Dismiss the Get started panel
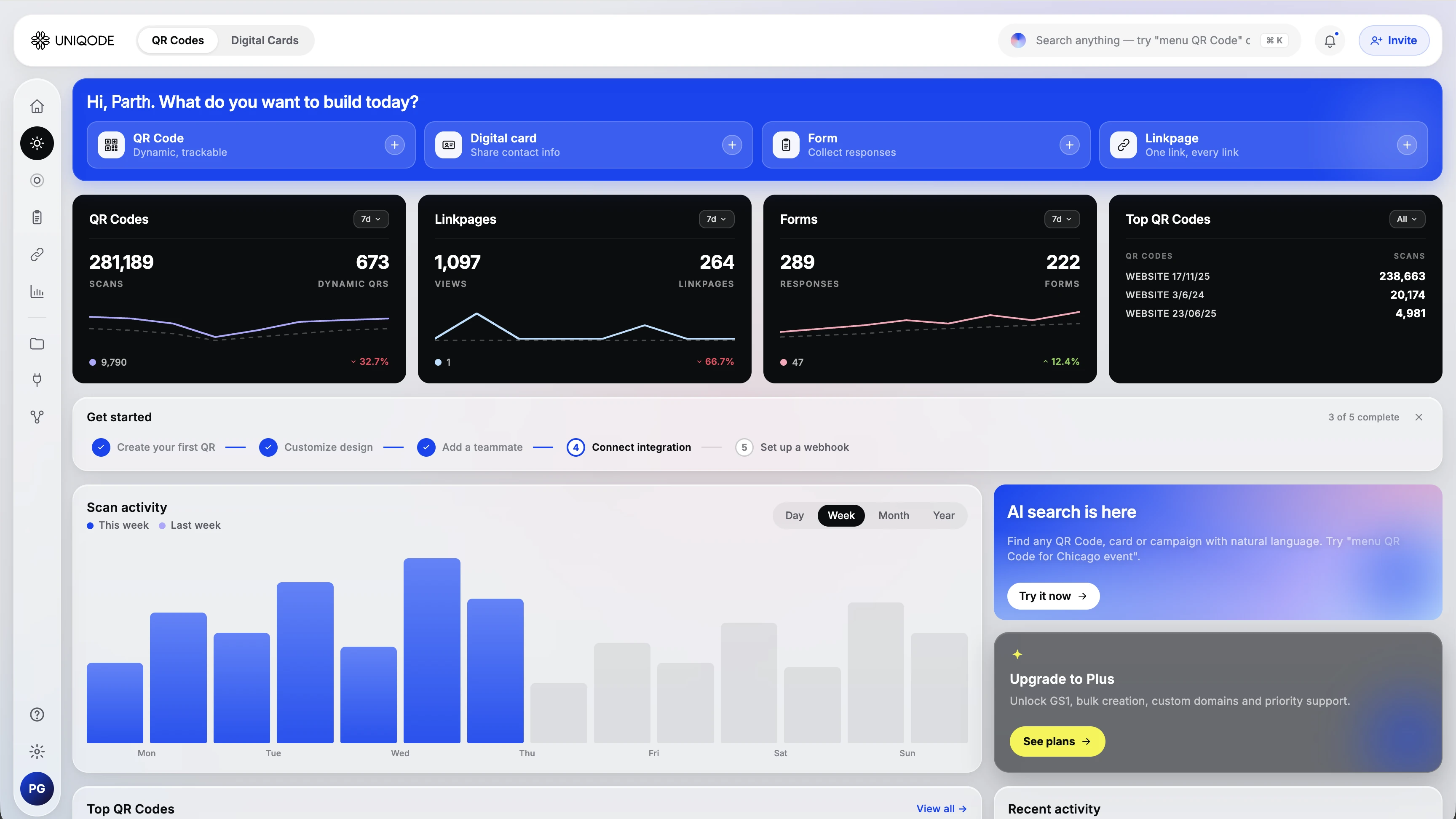This screenshot has width=1456, height=819. click(1419, 417)
